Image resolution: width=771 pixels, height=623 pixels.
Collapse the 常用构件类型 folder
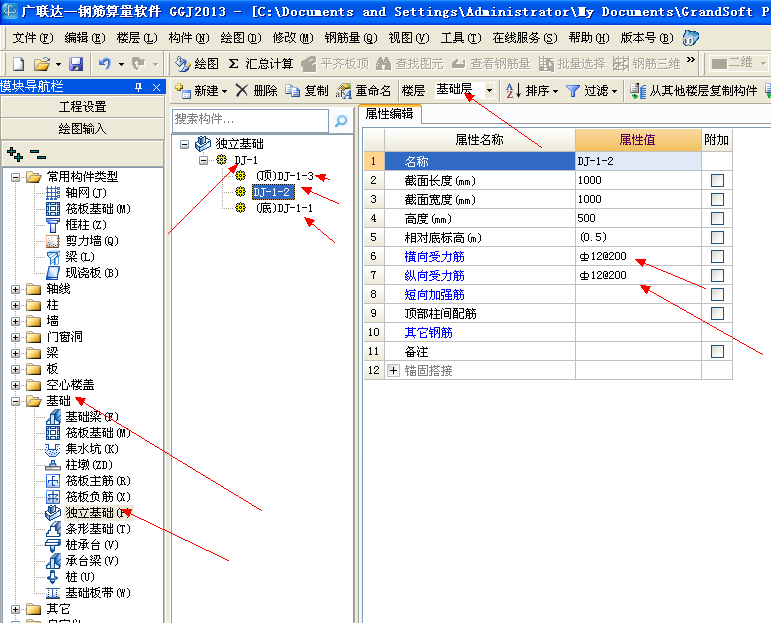15,177
